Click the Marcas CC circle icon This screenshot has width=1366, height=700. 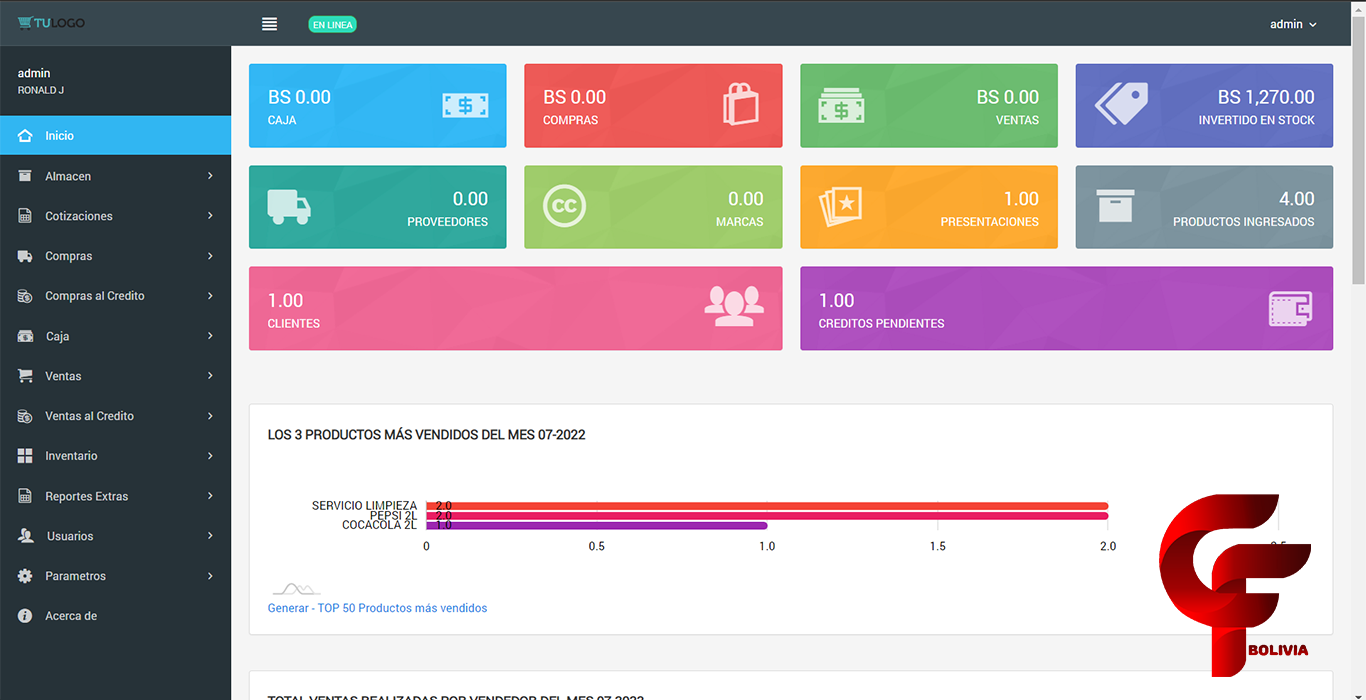pos(564,206)
